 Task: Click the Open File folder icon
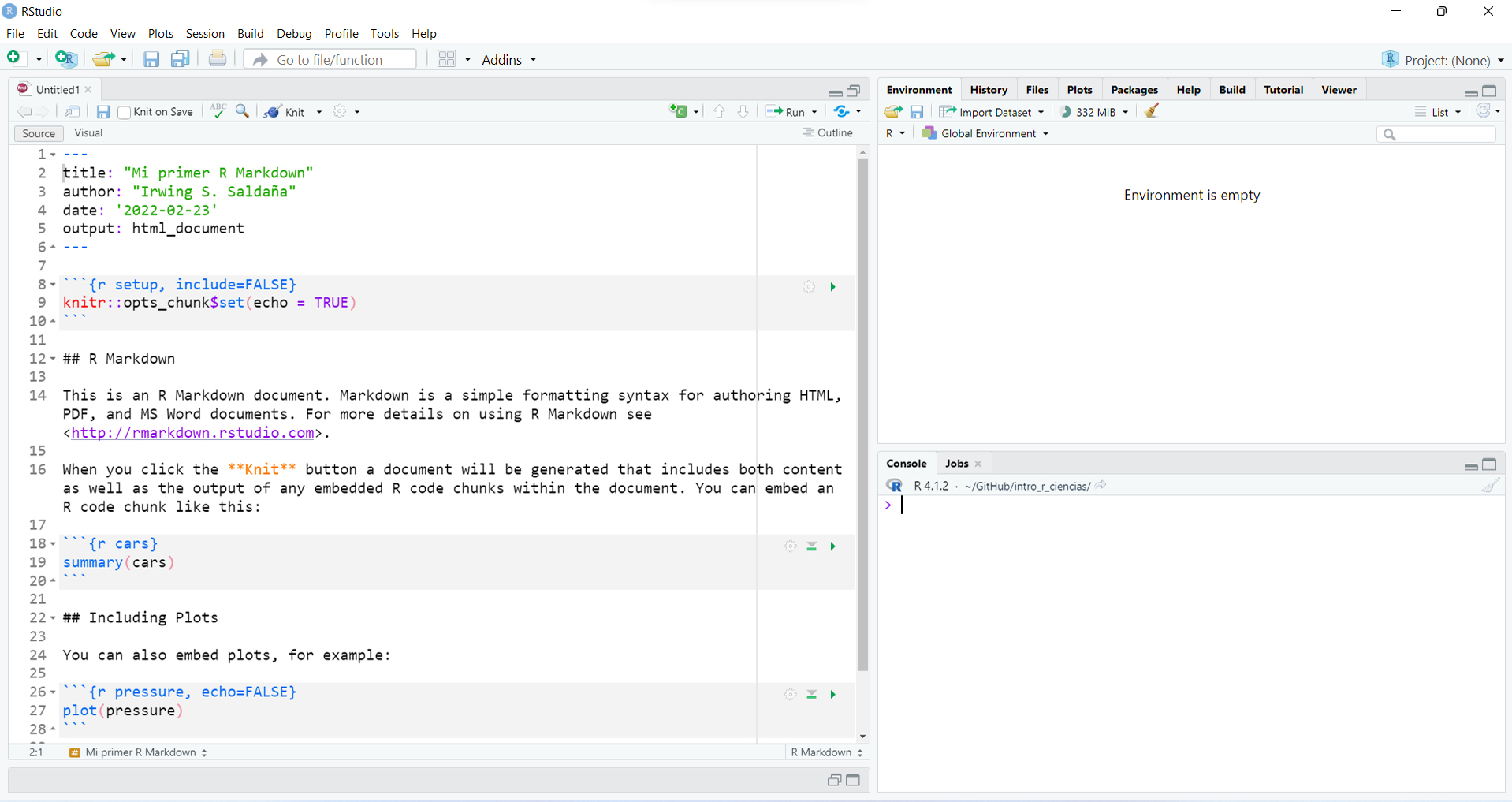pyautogui.click(x=103, y=58)
